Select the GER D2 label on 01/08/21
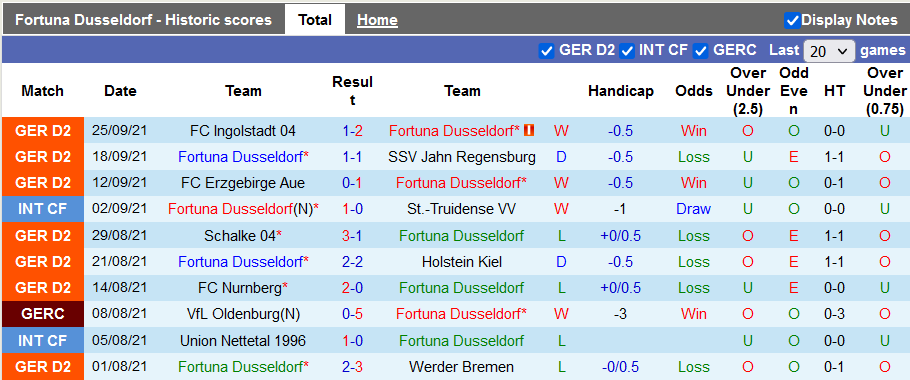The image size is (910, 380). click(x=43, y=367)
